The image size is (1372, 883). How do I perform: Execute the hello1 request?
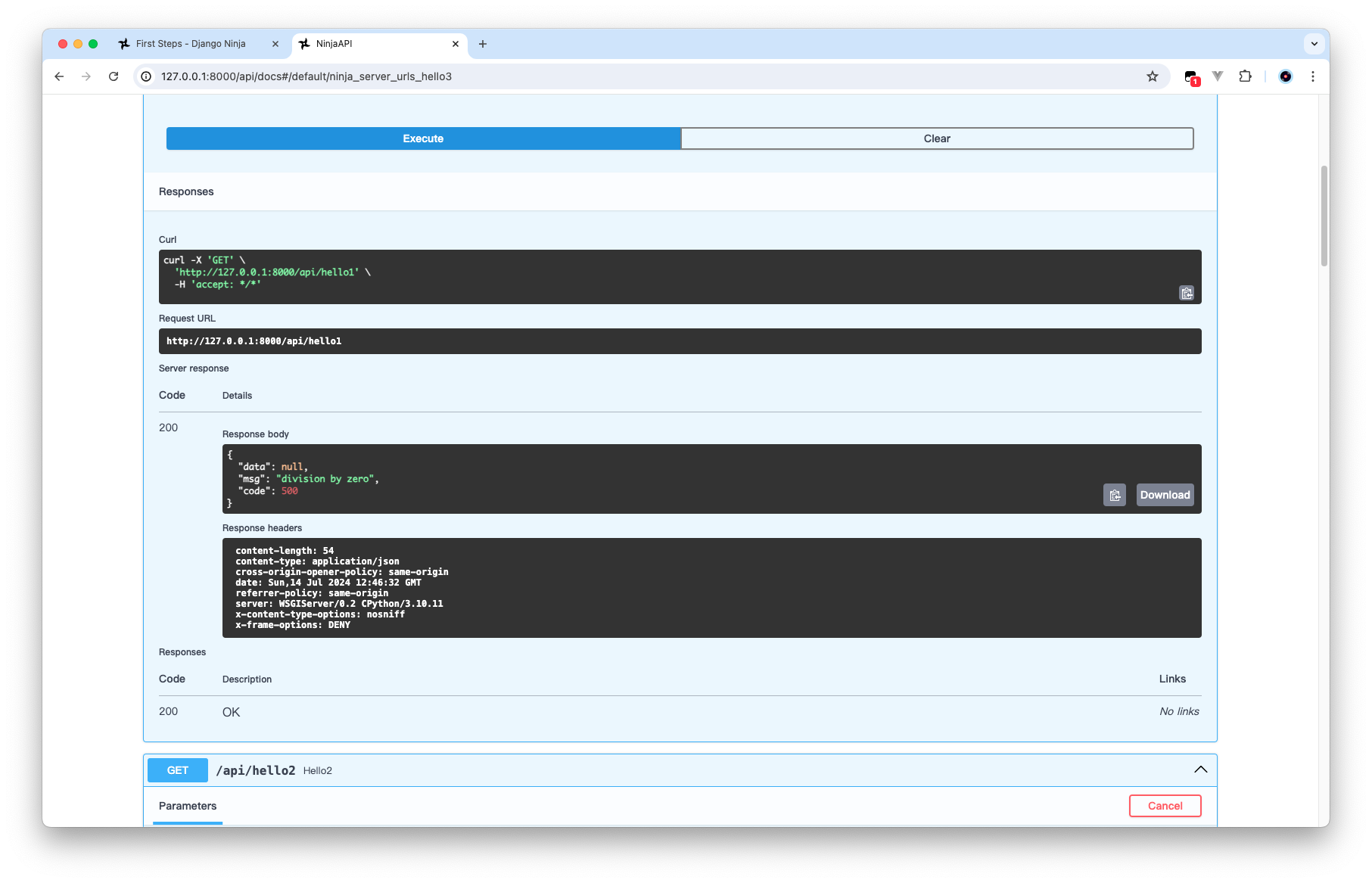point(423,138)
